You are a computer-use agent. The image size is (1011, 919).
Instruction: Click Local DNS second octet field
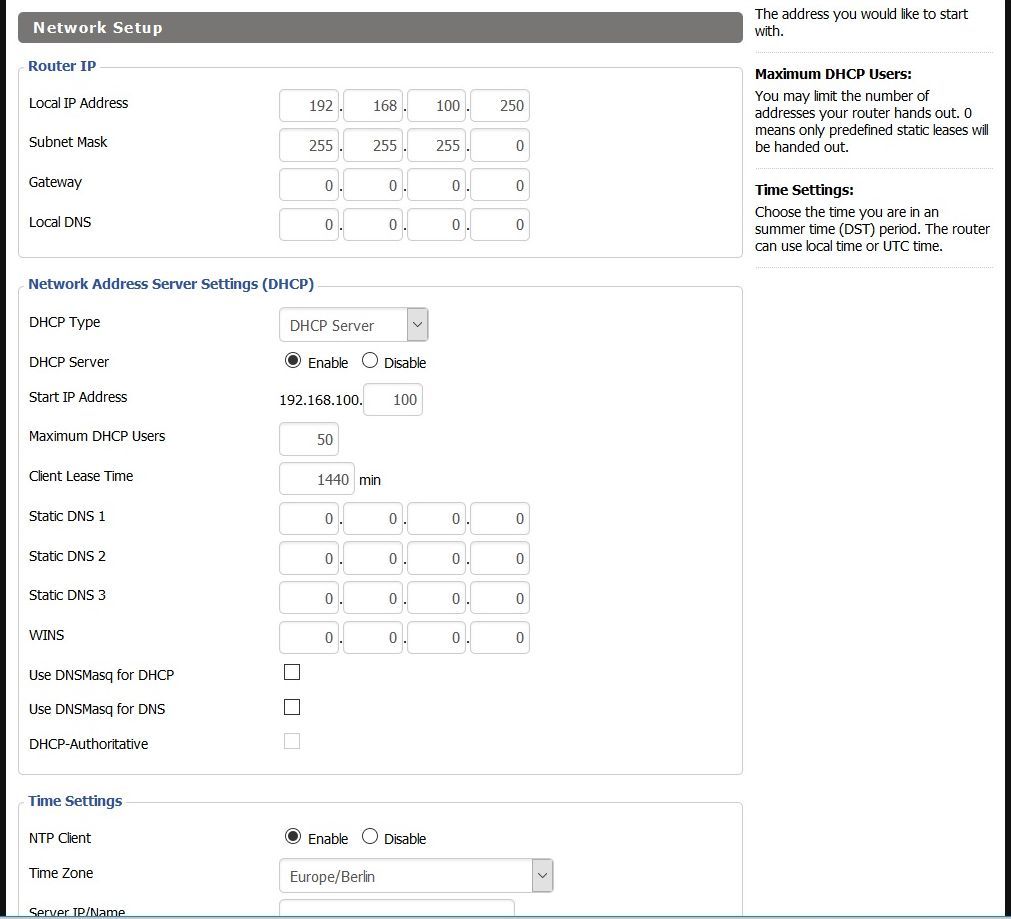click(x=373, y=224)
